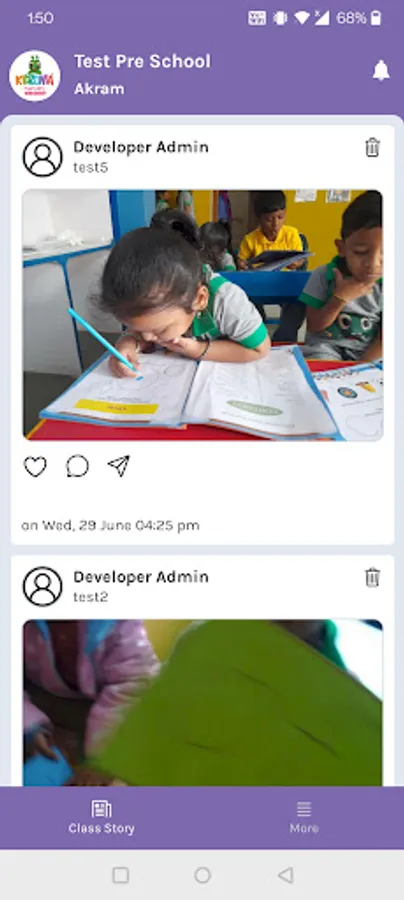This screenshot has height=900, width=404.
Task: Open notifications with the bell icon
Action: 380,71
